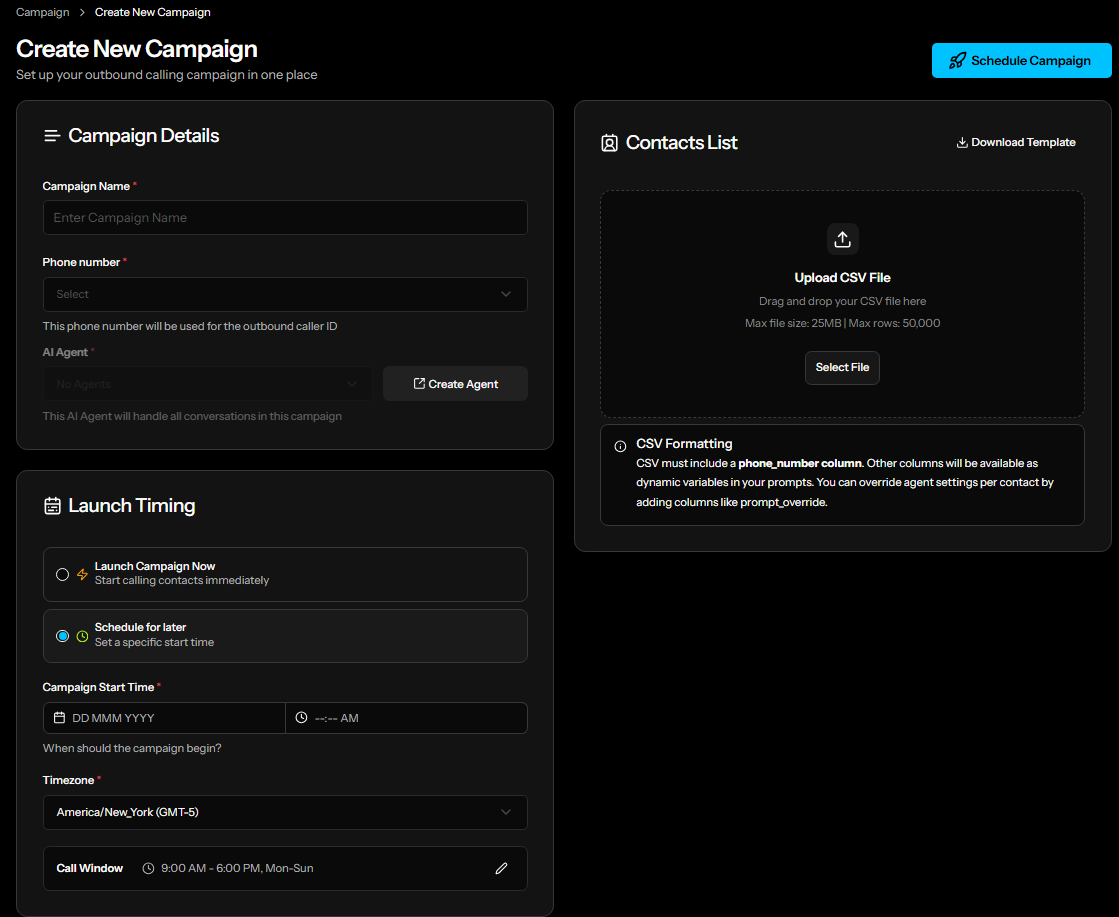Click the Select File button

(x=842, y=367)
